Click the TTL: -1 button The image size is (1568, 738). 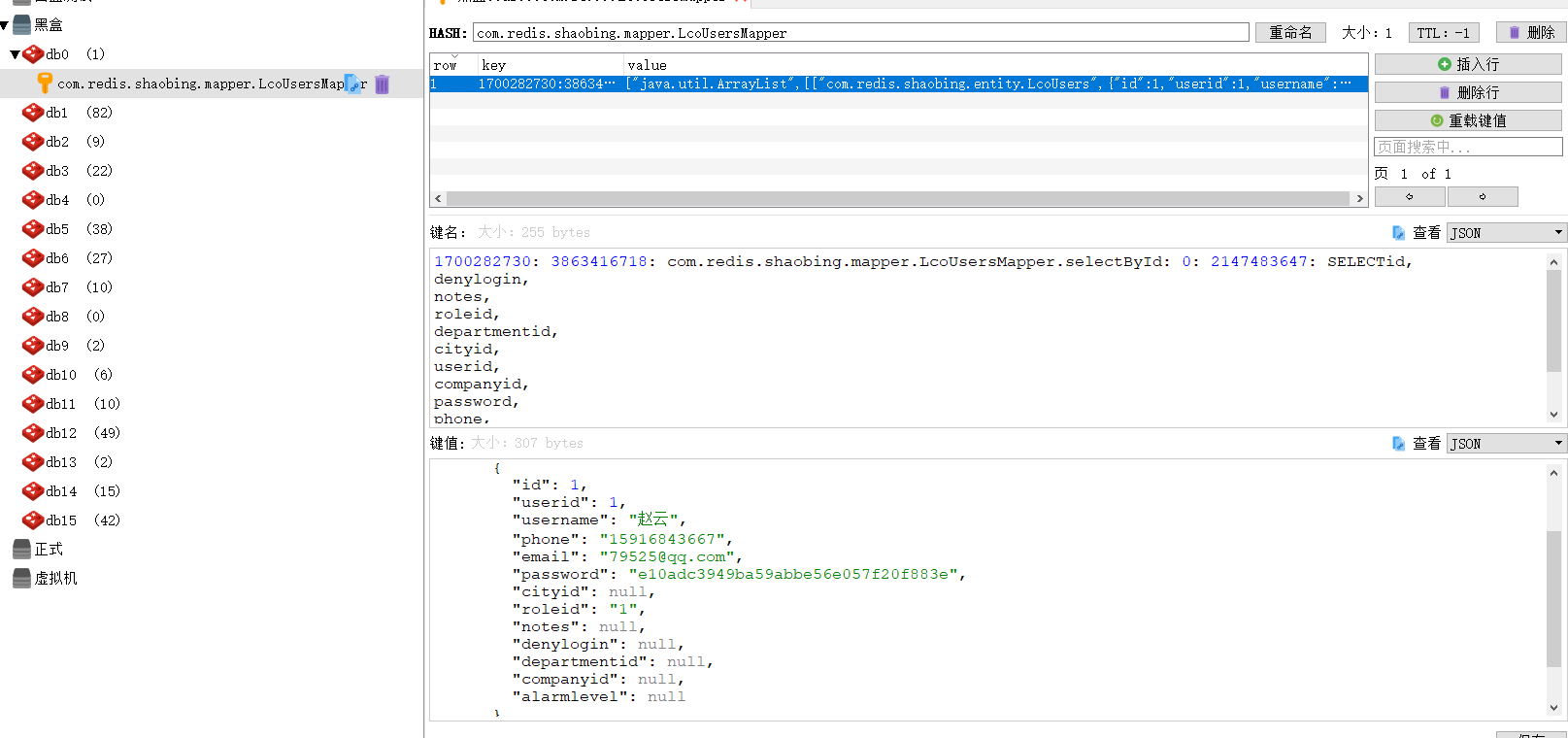(1444, 33)
